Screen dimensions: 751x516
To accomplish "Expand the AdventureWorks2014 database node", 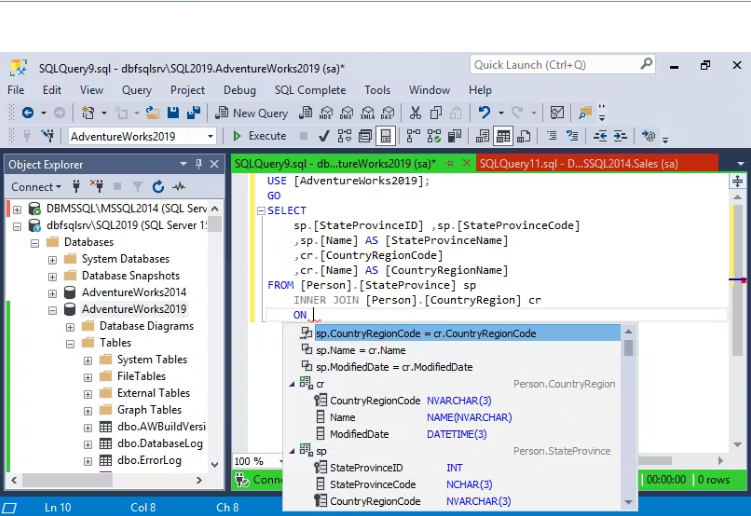I will [x=52, y=293].
